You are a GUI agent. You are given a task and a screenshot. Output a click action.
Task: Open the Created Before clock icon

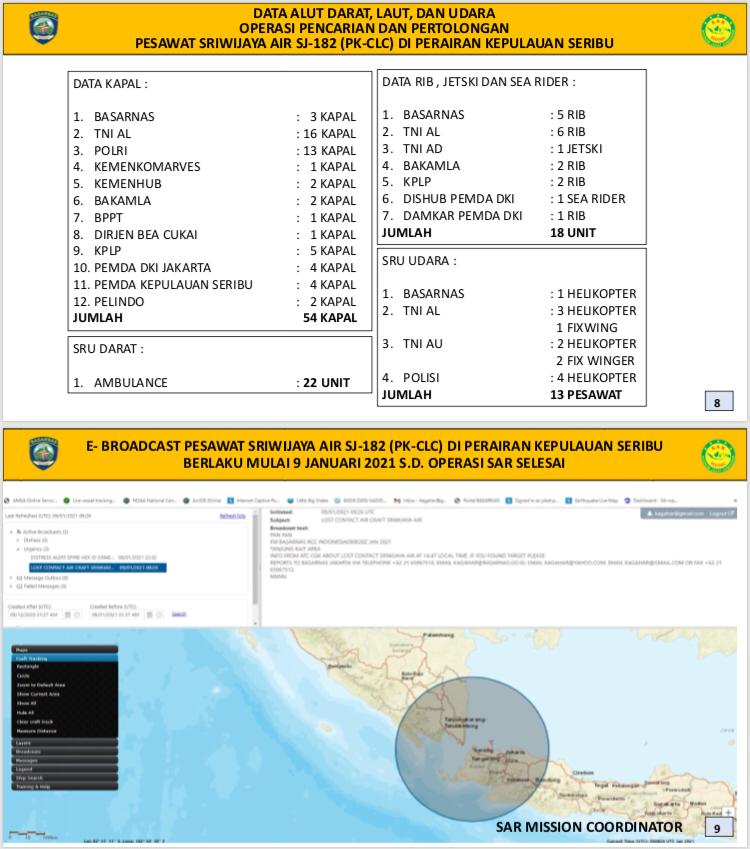click(x=159, y=615)
